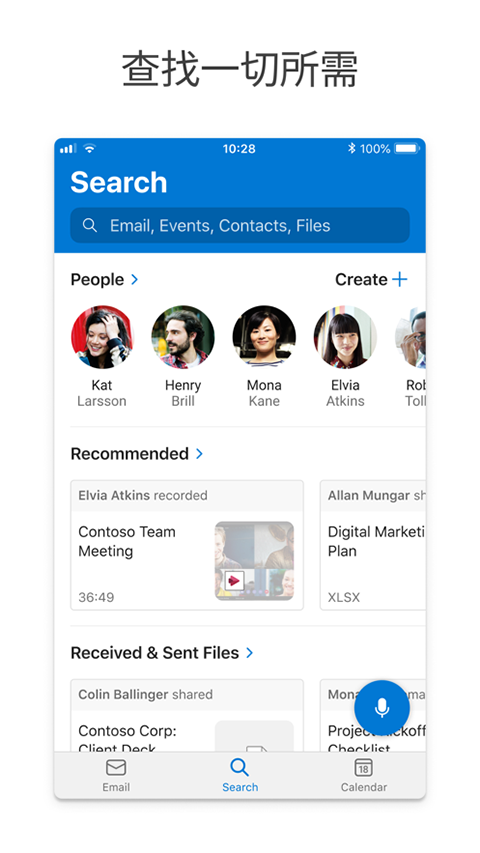Switch to the Calendar tab

(364, 776)
